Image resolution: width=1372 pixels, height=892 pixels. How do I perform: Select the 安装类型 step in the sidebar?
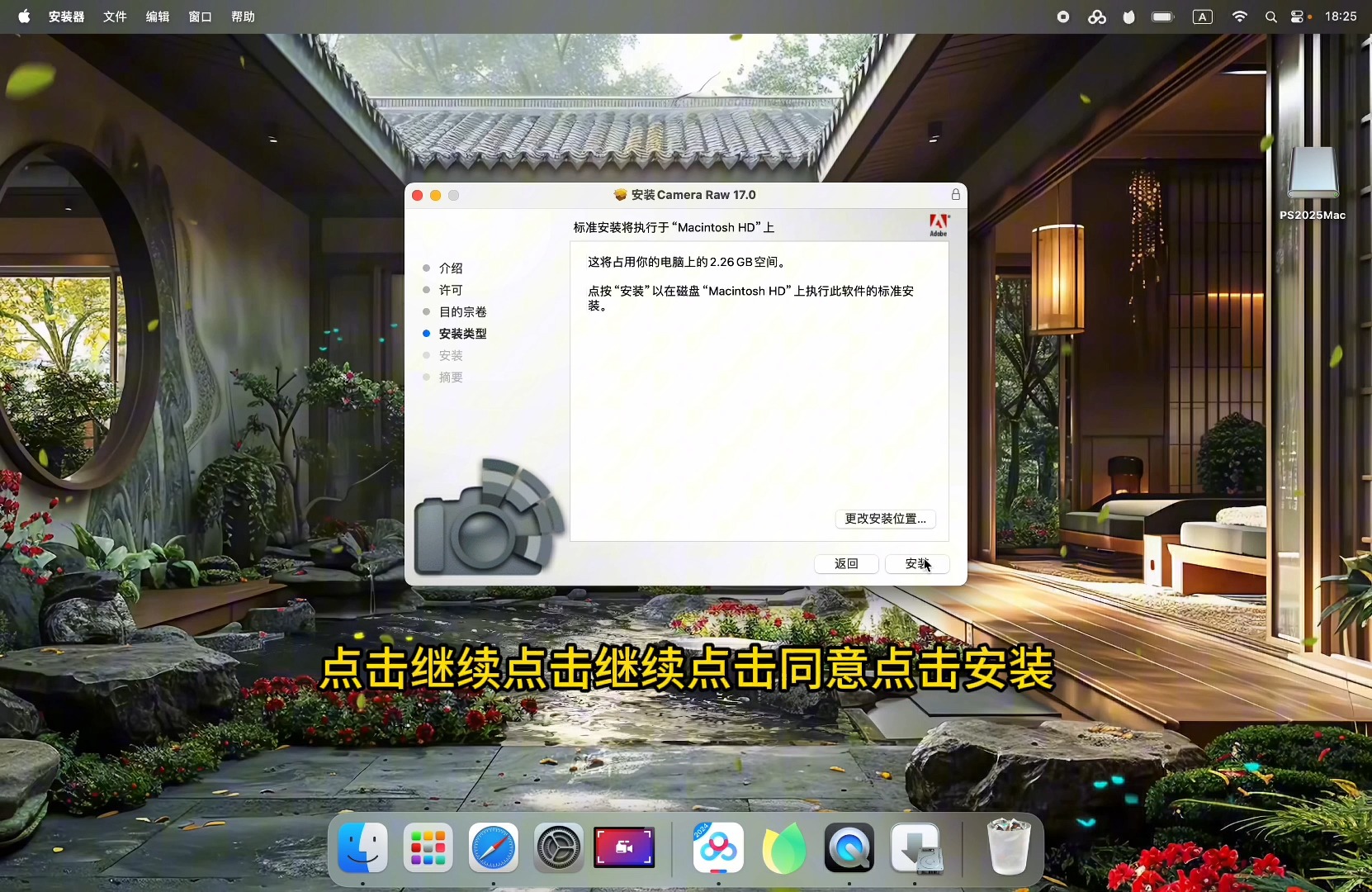[462, 334]
